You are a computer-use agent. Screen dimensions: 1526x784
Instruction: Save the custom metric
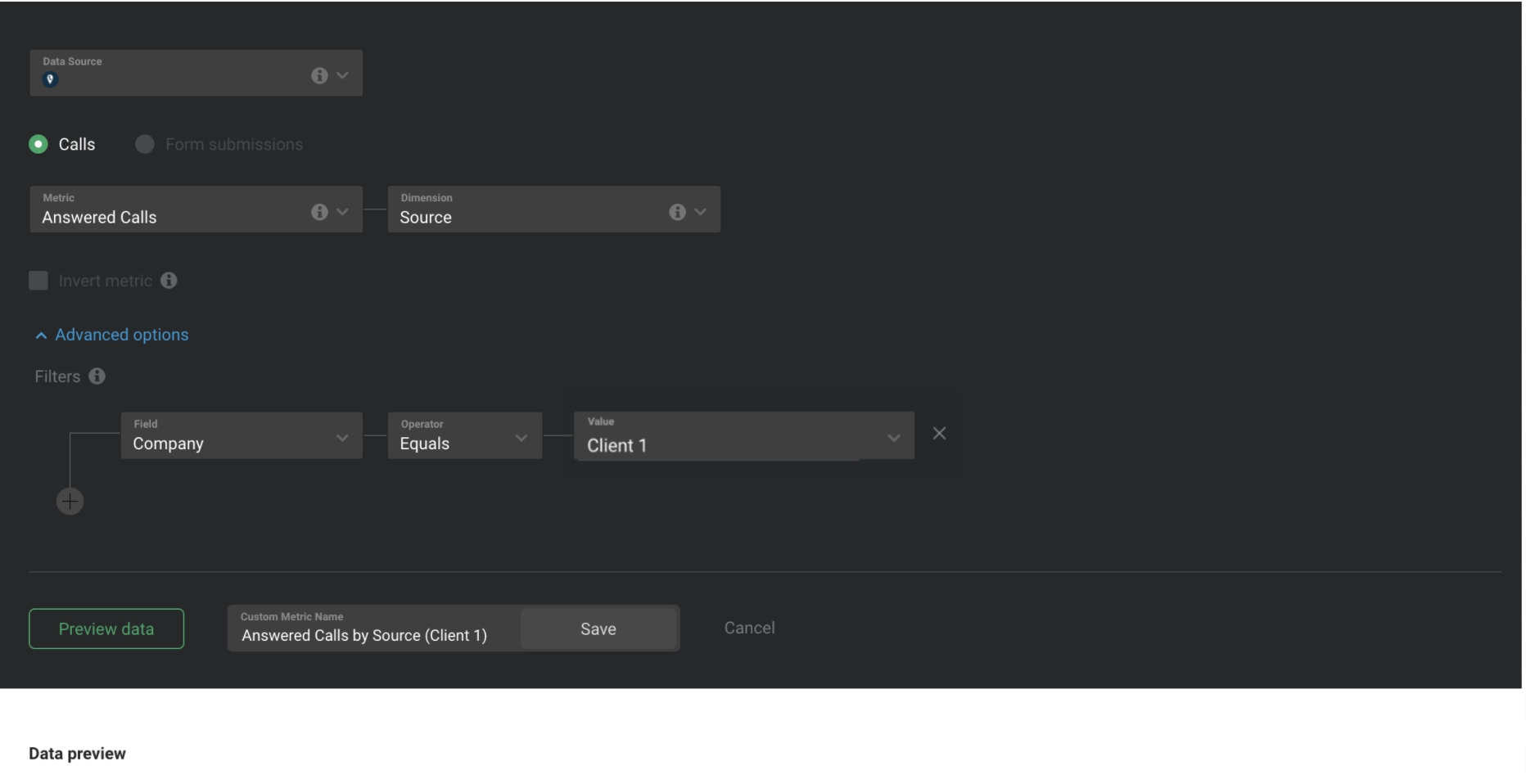coord(598,629)
